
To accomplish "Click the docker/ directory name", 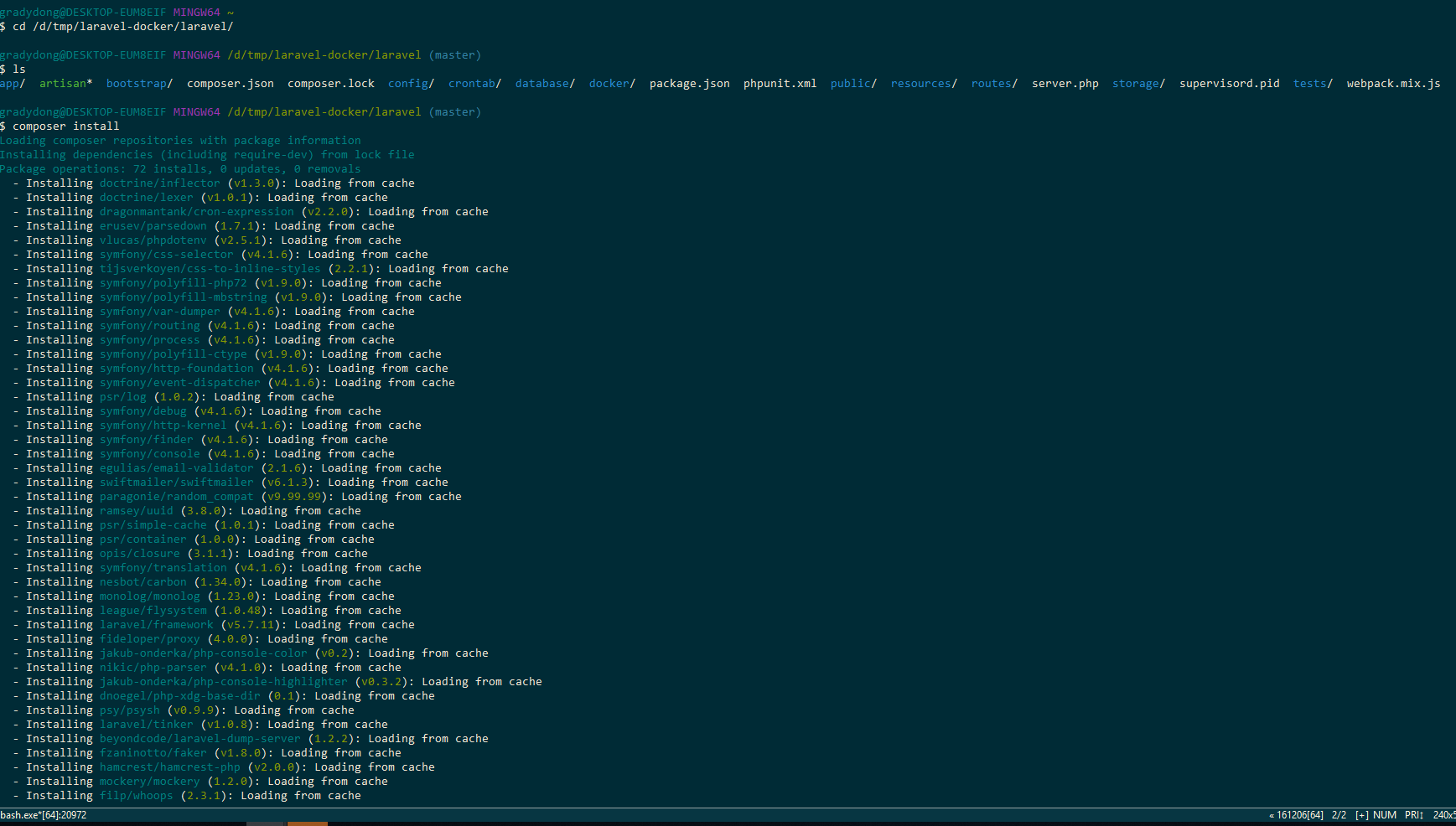I will [613, 84].
